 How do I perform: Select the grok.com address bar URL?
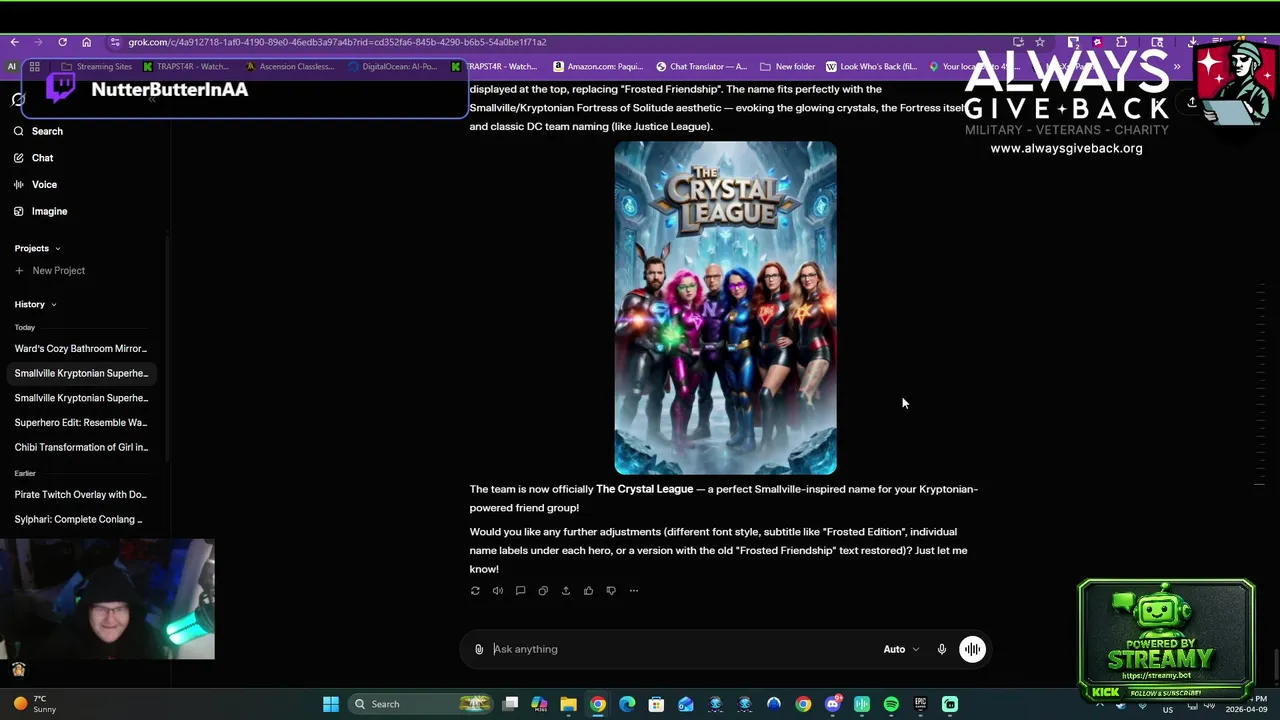pyautogui.click(x=337, y=42)
